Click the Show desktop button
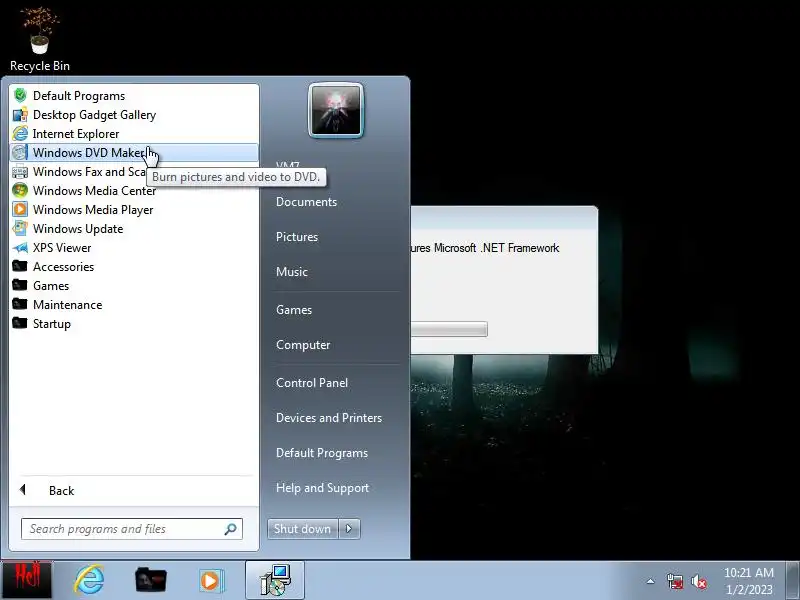The height and width of the screenshot is (600, 800). tap(793, 580)
